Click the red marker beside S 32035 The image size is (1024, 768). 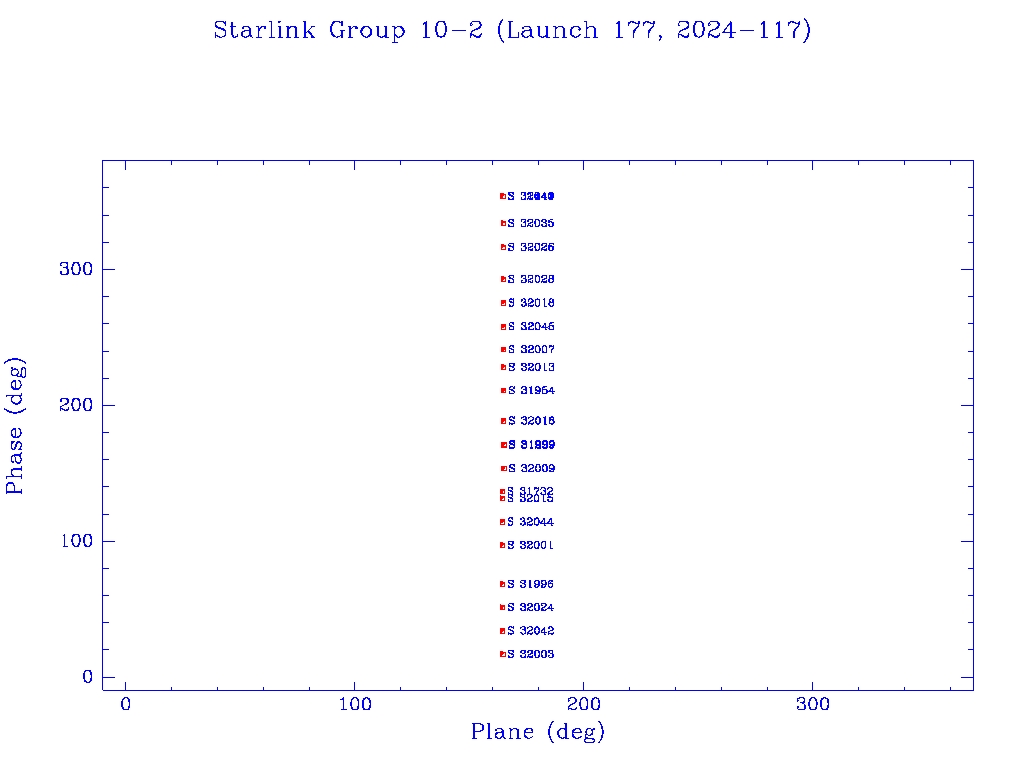(504, 223)
